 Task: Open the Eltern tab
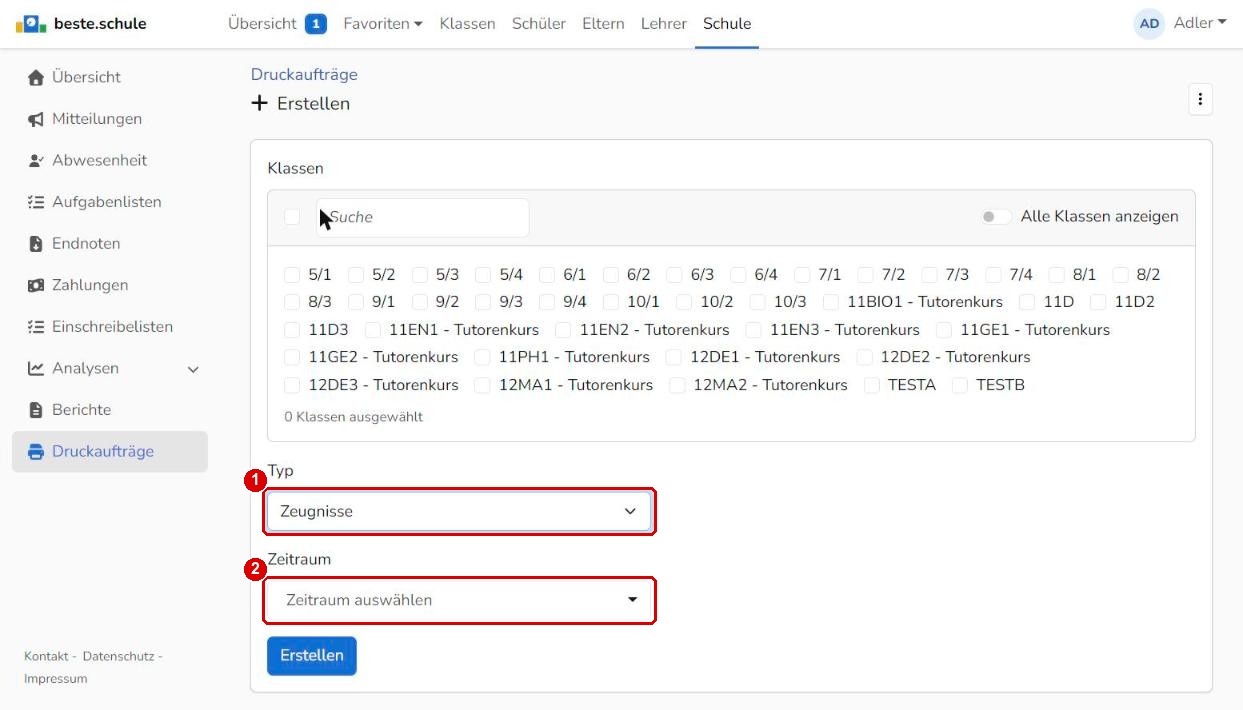click(603, 24)
